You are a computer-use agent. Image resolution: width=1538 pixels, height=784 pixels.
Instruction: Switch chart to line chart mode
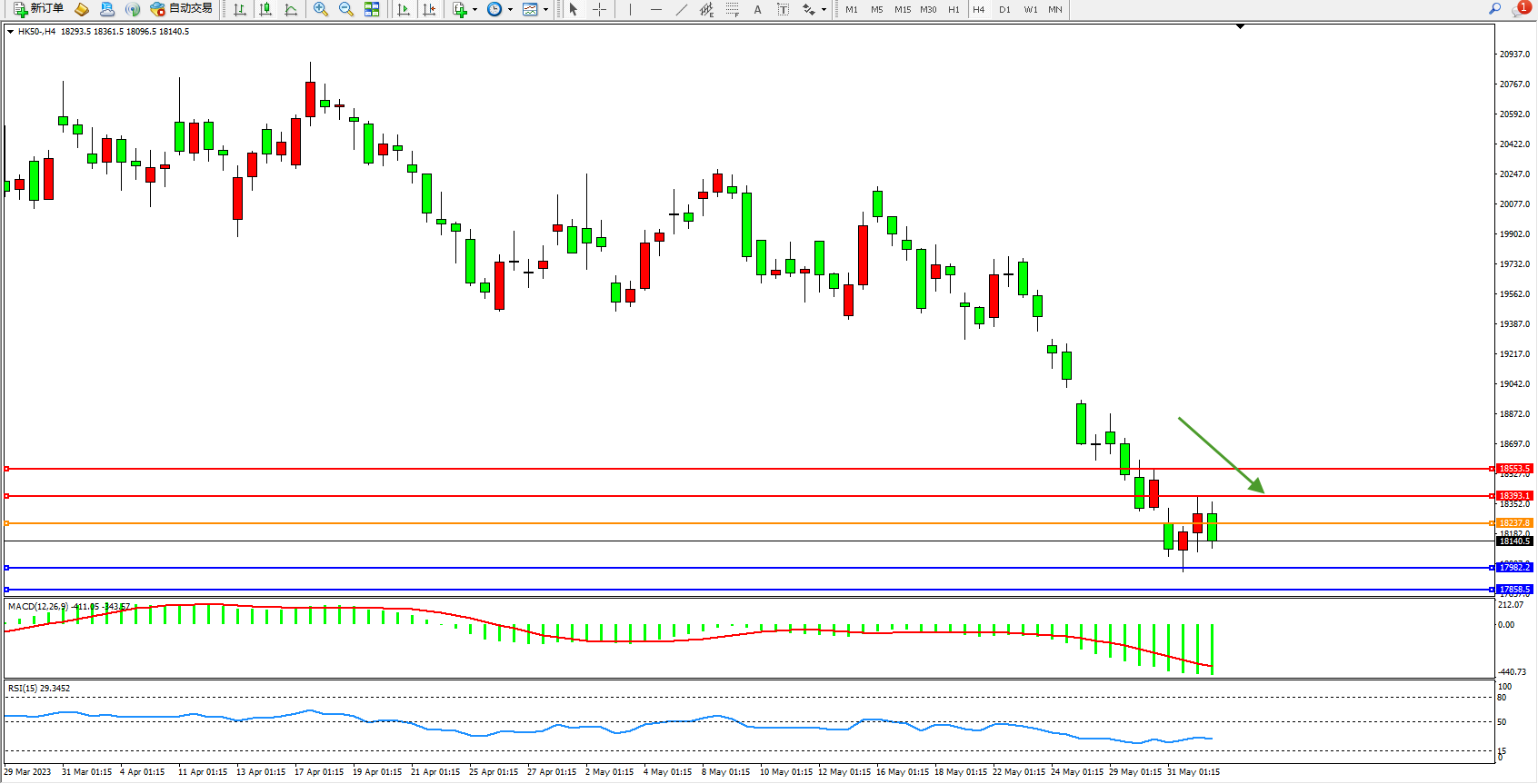pyautogui.click(x=291, y=9)
